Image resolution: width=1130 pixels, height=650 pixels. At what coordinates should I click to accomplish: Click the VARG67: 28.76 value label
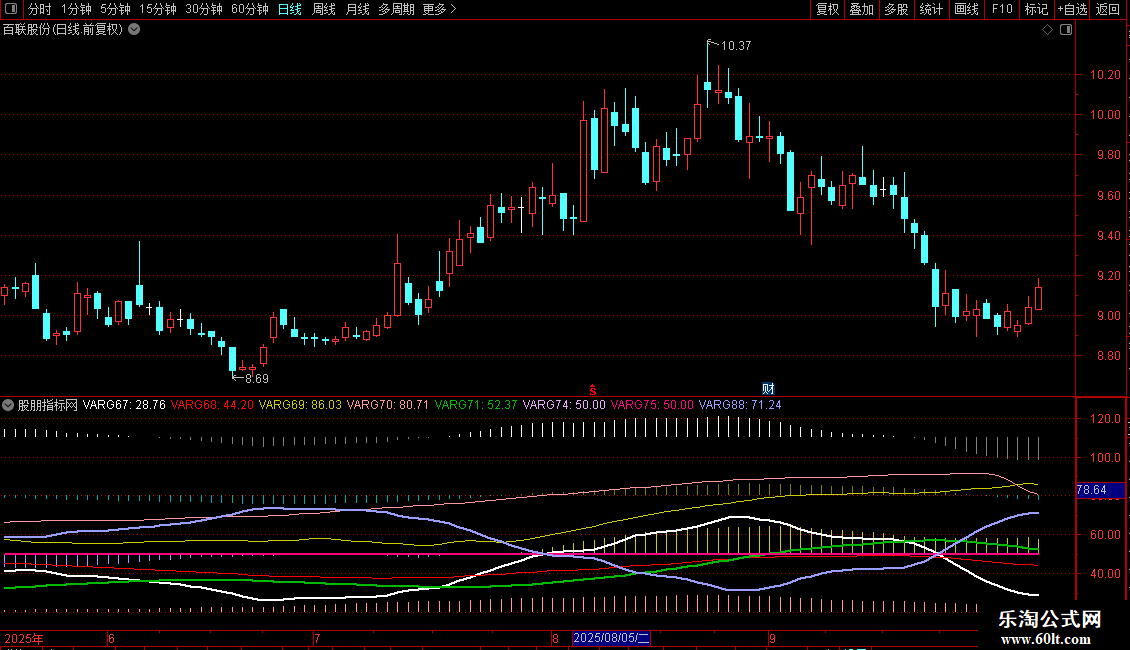124,405
